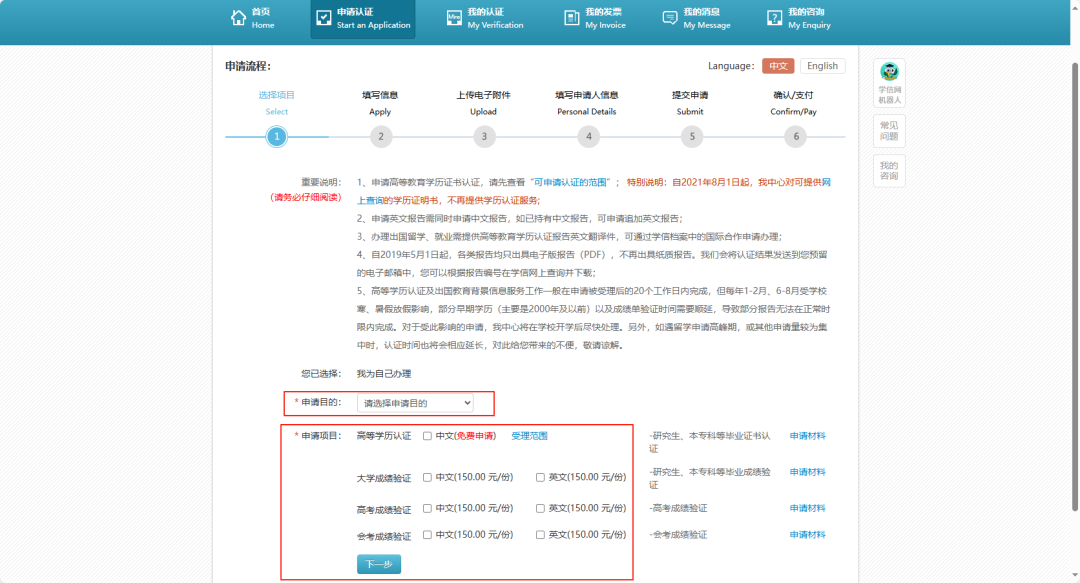Click step 4 Personal Details circle
This screenshot has width=1080, height=583.
pos(588,136)
